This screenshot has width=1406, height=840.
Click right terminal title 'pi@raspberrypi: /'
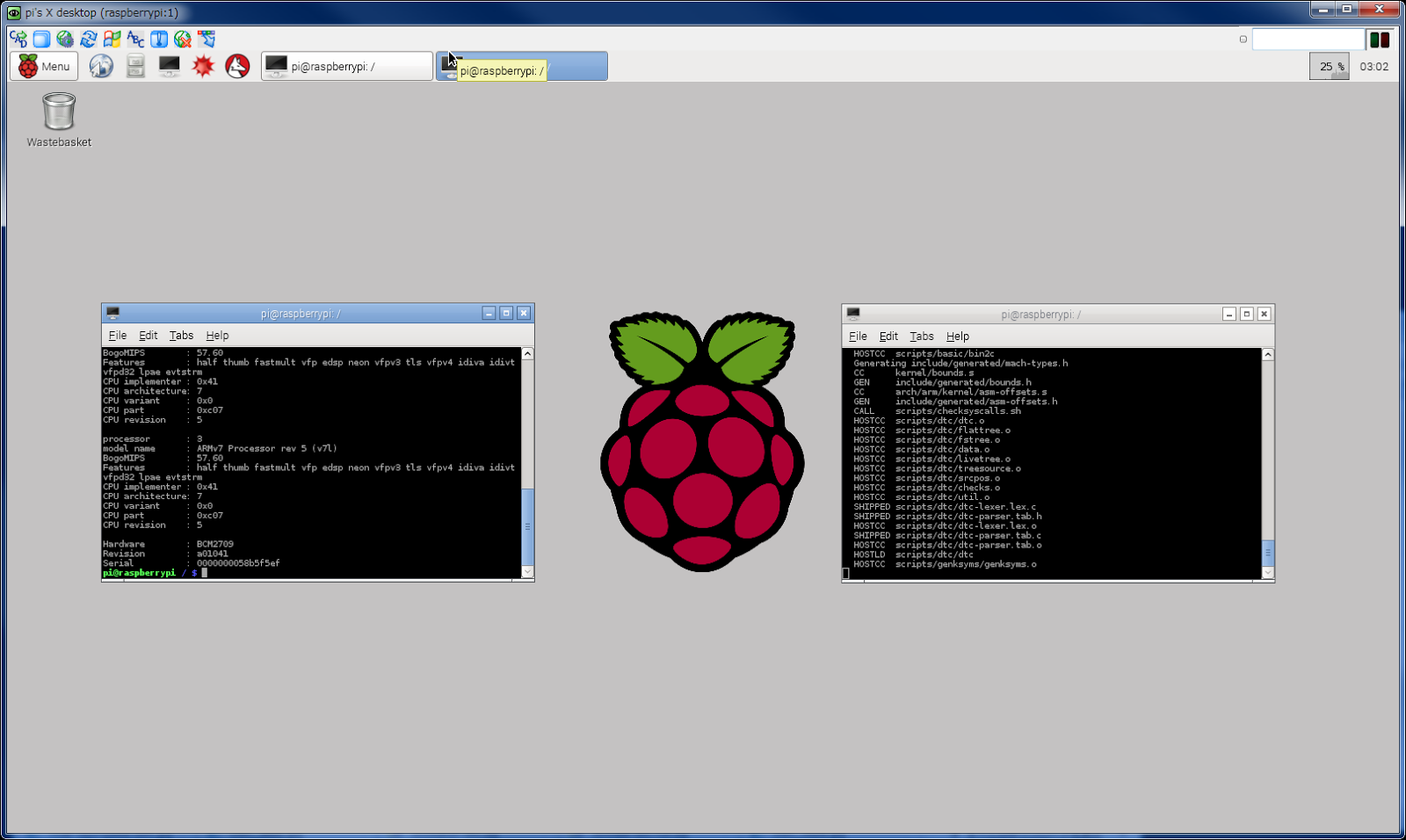[x=1040, y=315]
